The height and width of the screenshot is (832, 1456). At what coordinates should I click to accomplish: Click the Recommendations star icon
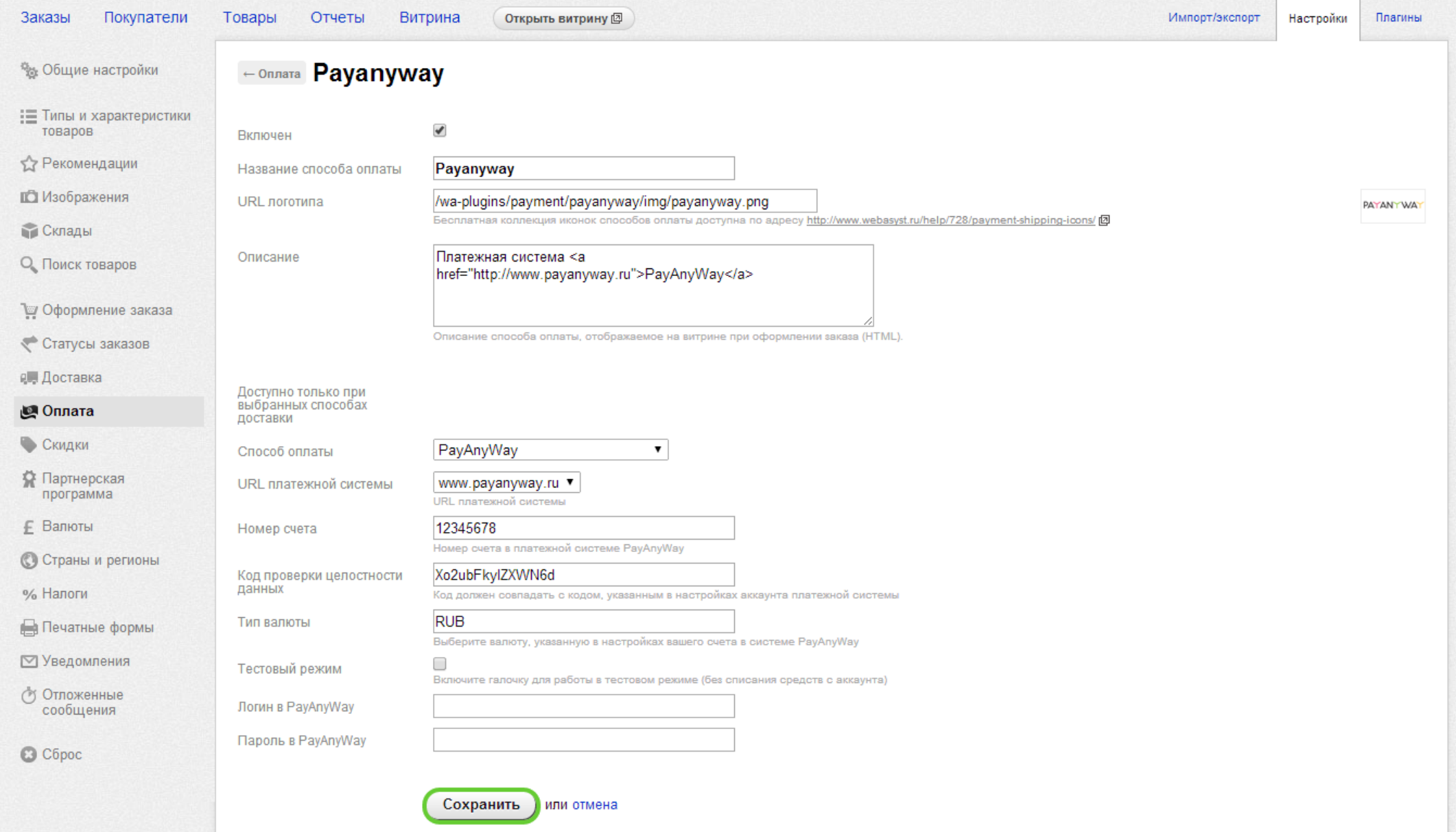tap(29, 163)
